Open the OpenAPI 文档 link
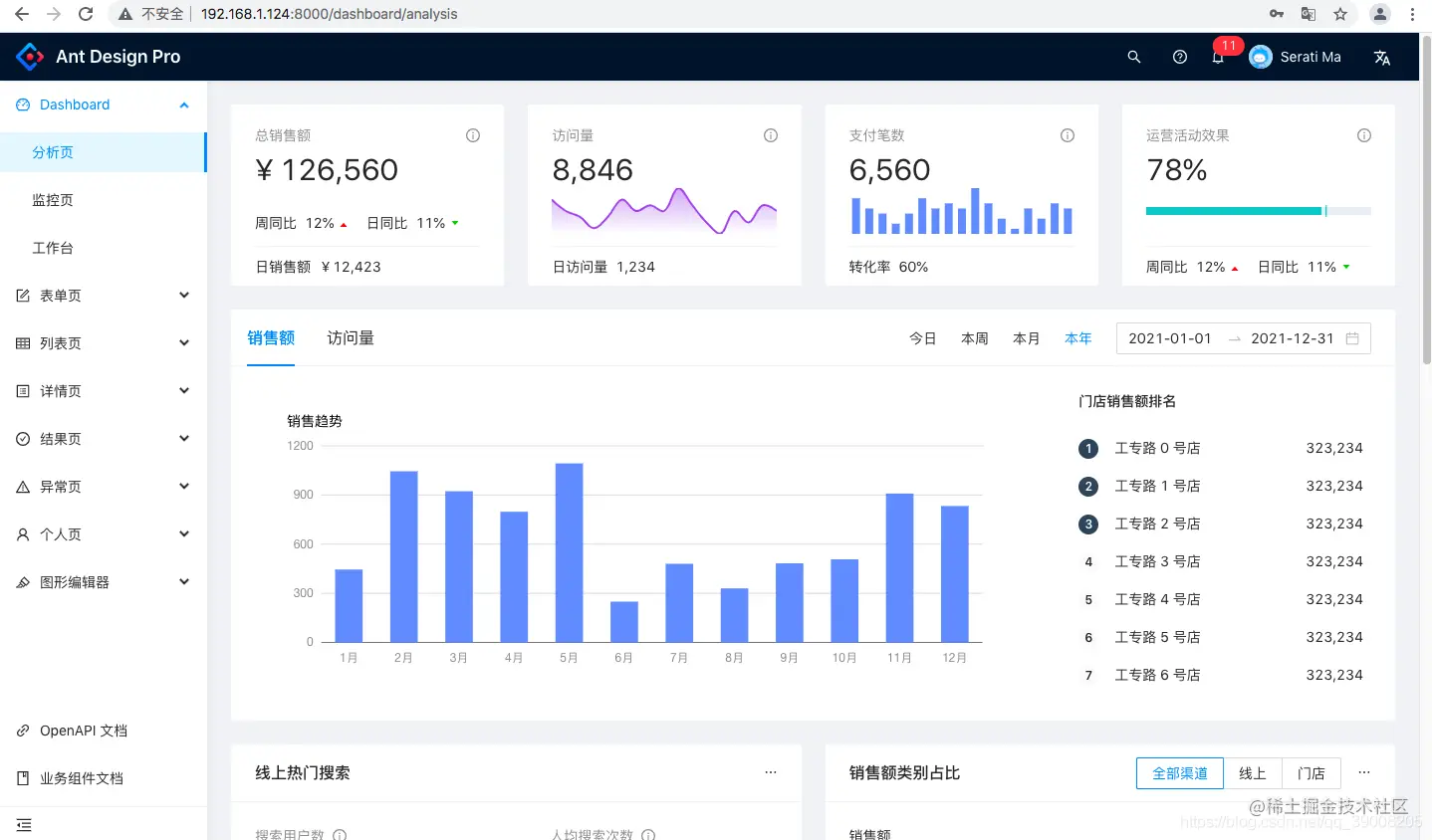This screenshot has width=1432, height=840. tap(84, 730)
